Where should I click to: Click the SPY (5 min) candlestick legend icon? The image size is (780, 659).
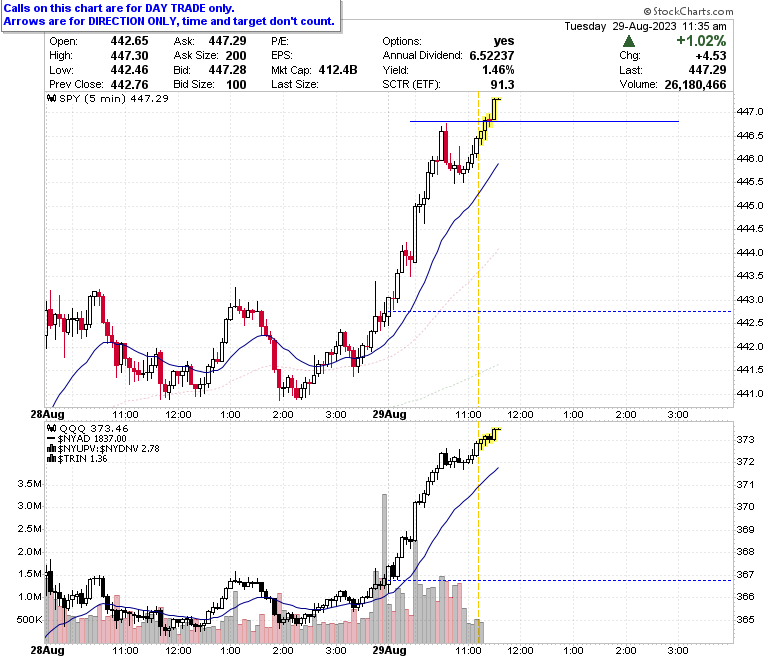point(51,98)
